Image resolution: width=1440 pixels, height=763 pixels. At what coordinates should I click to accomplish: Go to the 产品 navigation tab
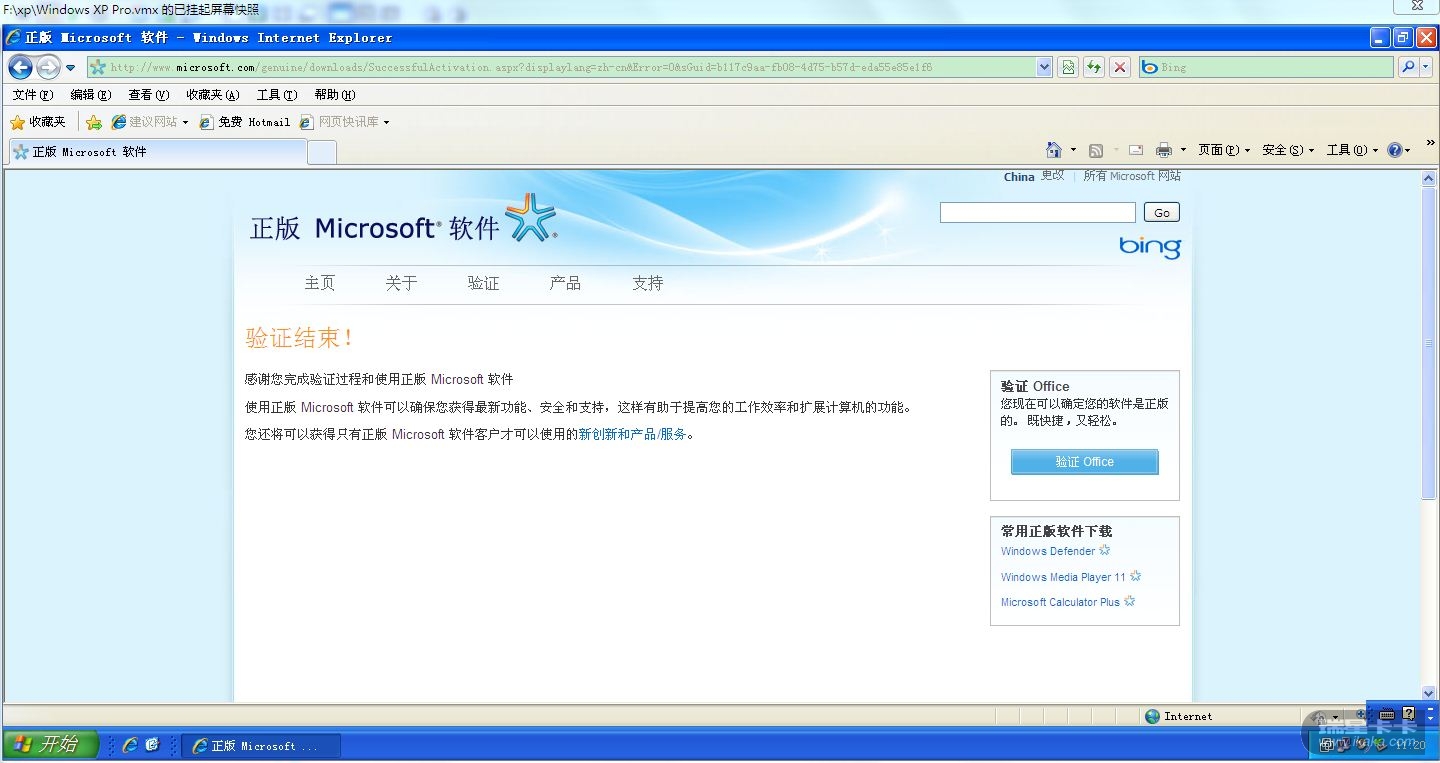click(565, 283)
